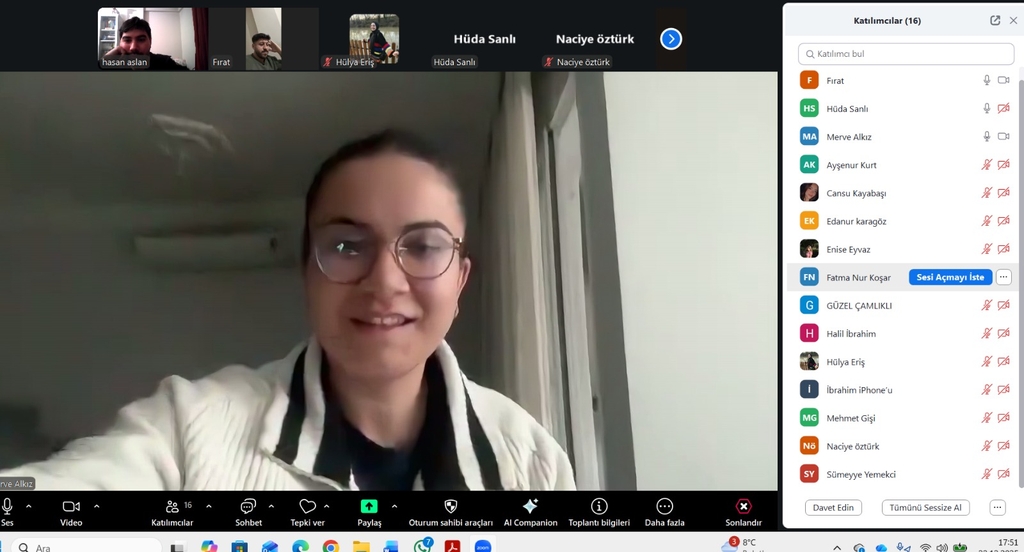
Task: Open the Sohbet chat panel
Action: (x=248, y=507)
